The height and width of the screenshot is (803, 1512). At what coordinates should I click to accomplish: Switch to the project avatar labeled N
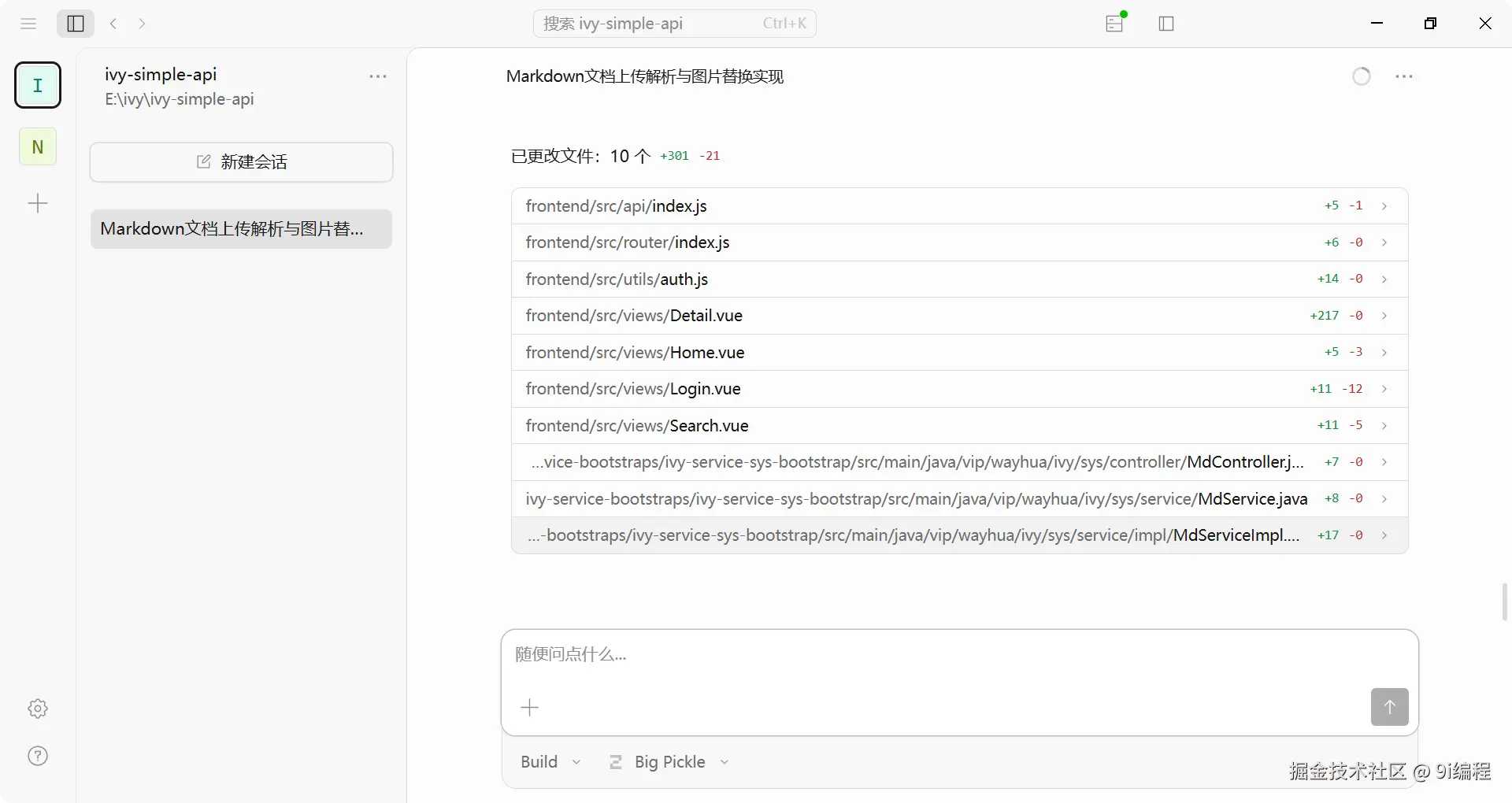point(38,146)
